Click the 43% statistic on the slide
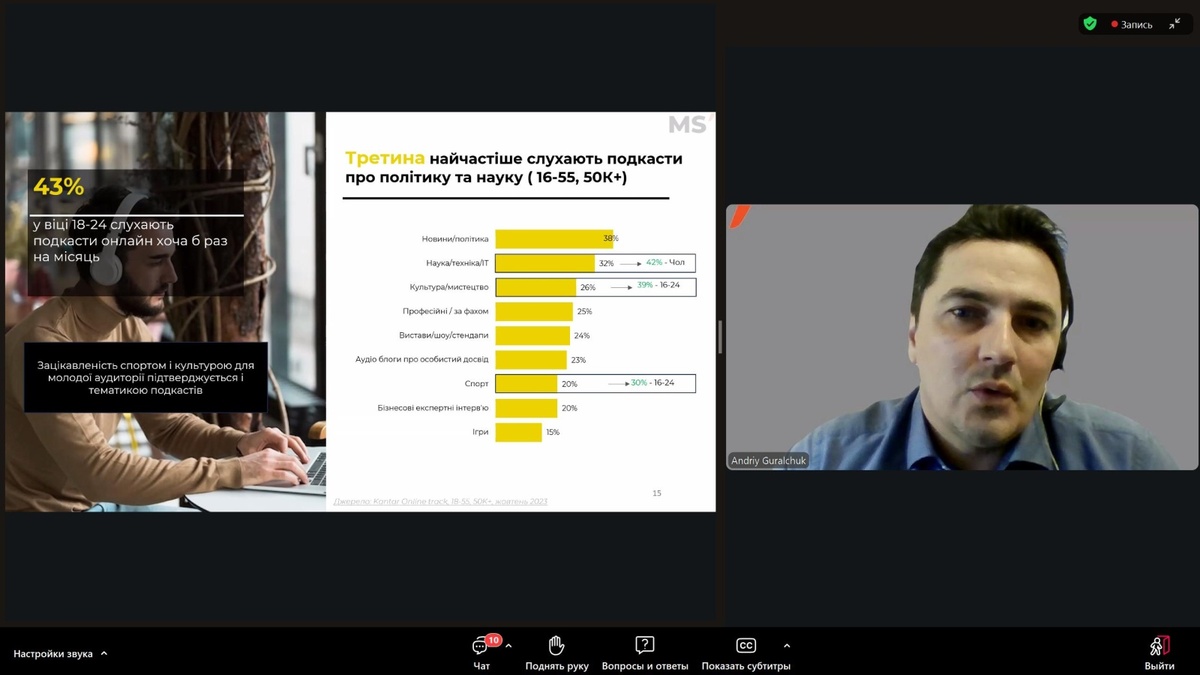 [x=59, y=187]
